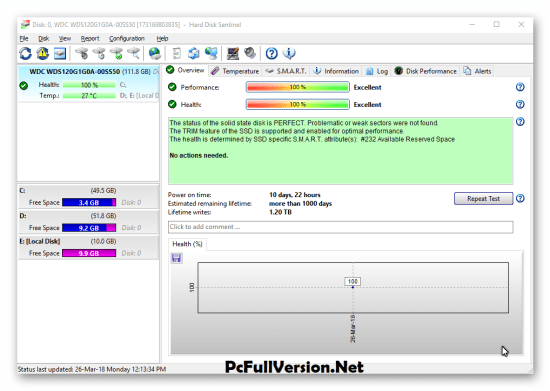Select the Health (%) chart tab
Screen dimensions: 550x391
tap(187, 244)
